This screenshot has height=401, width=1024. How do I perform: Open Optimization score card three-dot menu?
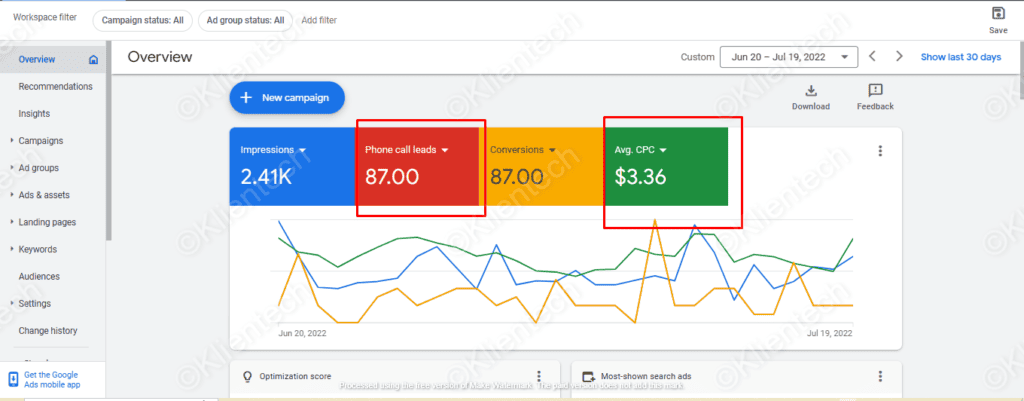538,376
